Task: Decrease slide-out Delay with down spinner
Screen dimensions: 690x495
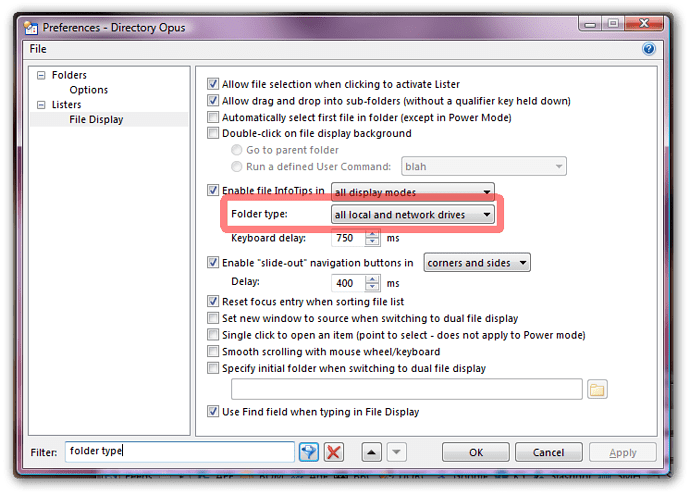Action: (x=372, y=286)
